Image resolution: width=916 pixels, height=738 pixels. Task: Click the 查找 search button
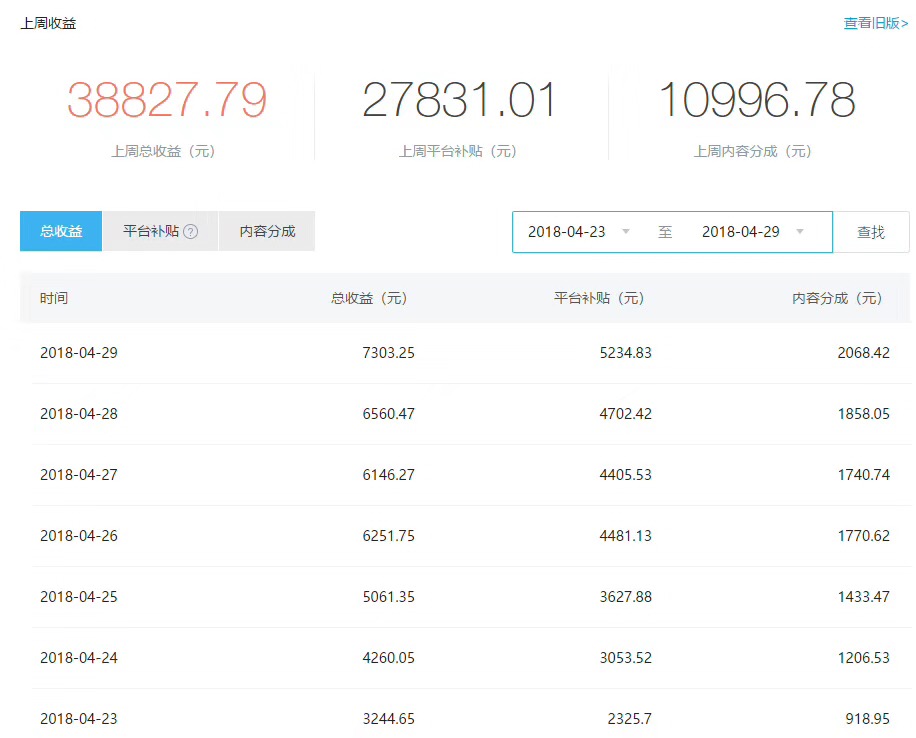pyautogui.click(x=869, y=231)
